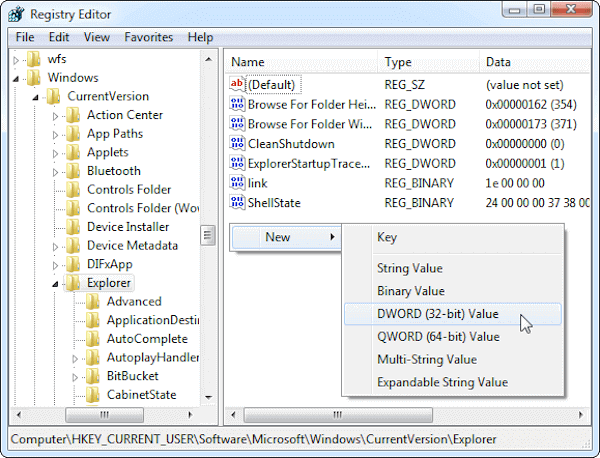Open the View menu
Viewport: 600px width, 458px height.
(x=97, y=37)
